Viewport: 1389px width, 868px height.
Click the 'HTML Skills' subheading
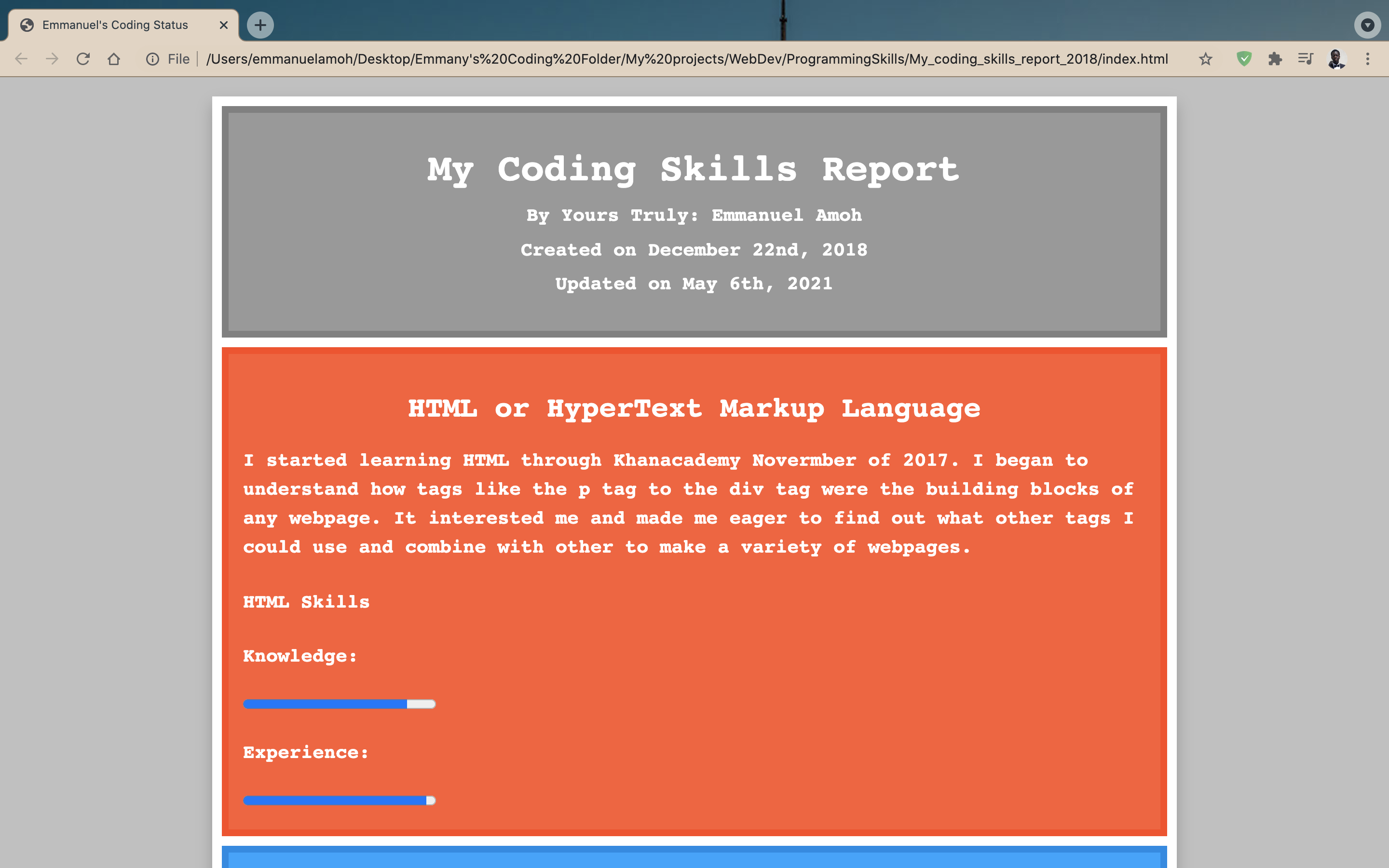[x=306, y=602]
